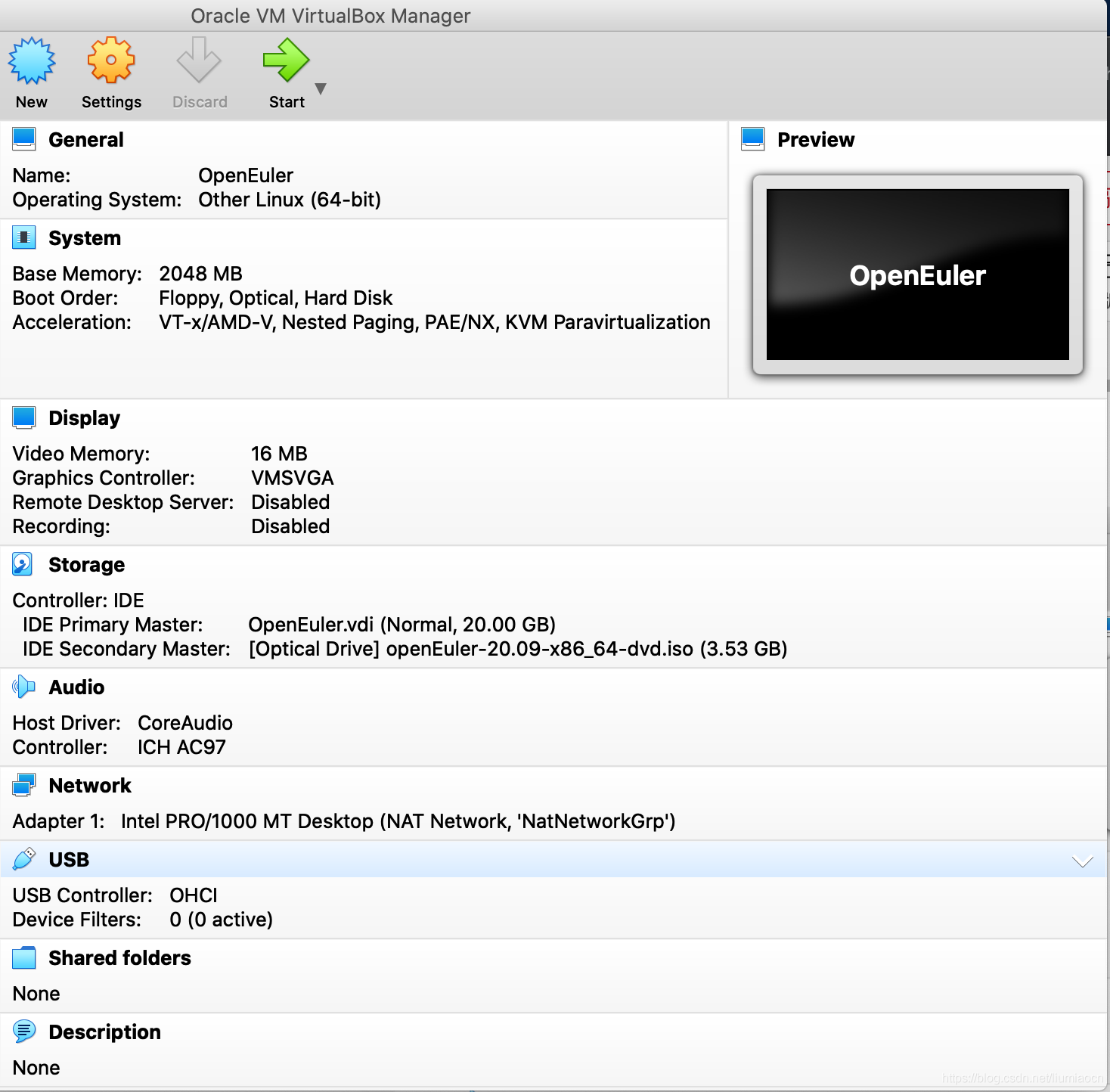Click the Other Linux (64-bit) value
The height and width of the screenshot is (1092, 1110).
[x=290, y=200]
